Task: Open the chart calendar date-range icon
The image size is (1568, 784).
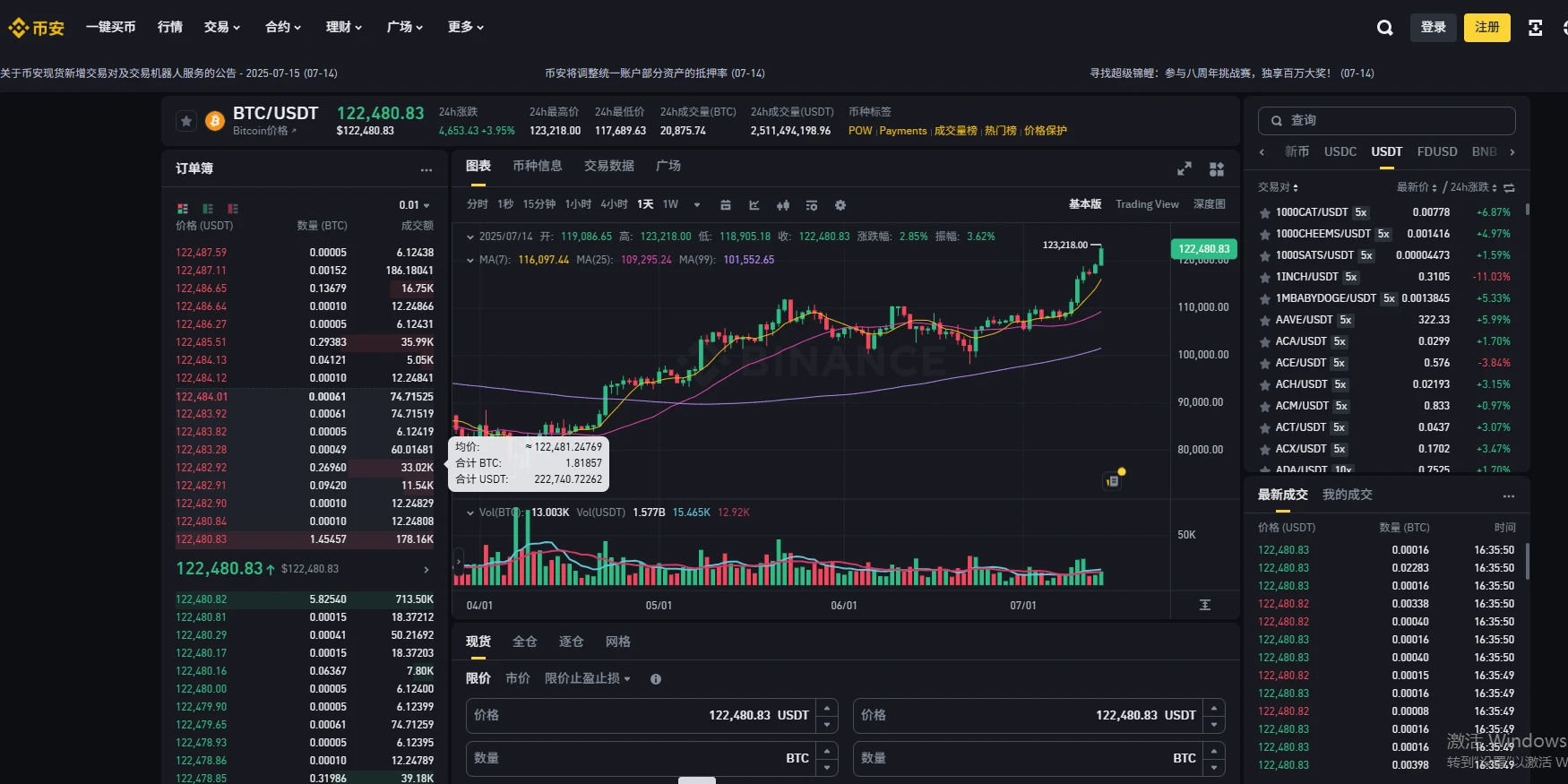Action: (x=726, y=205)
